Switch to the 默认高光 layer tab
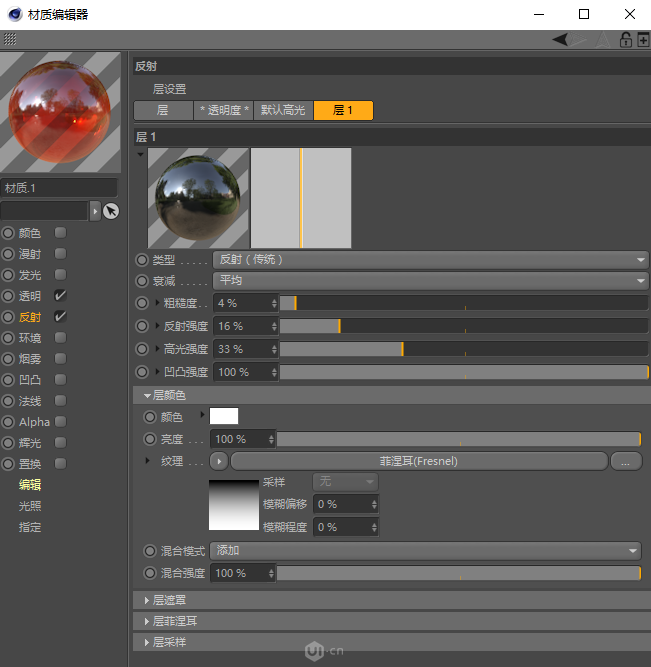 pyautogui.click(x=283, y=110)
